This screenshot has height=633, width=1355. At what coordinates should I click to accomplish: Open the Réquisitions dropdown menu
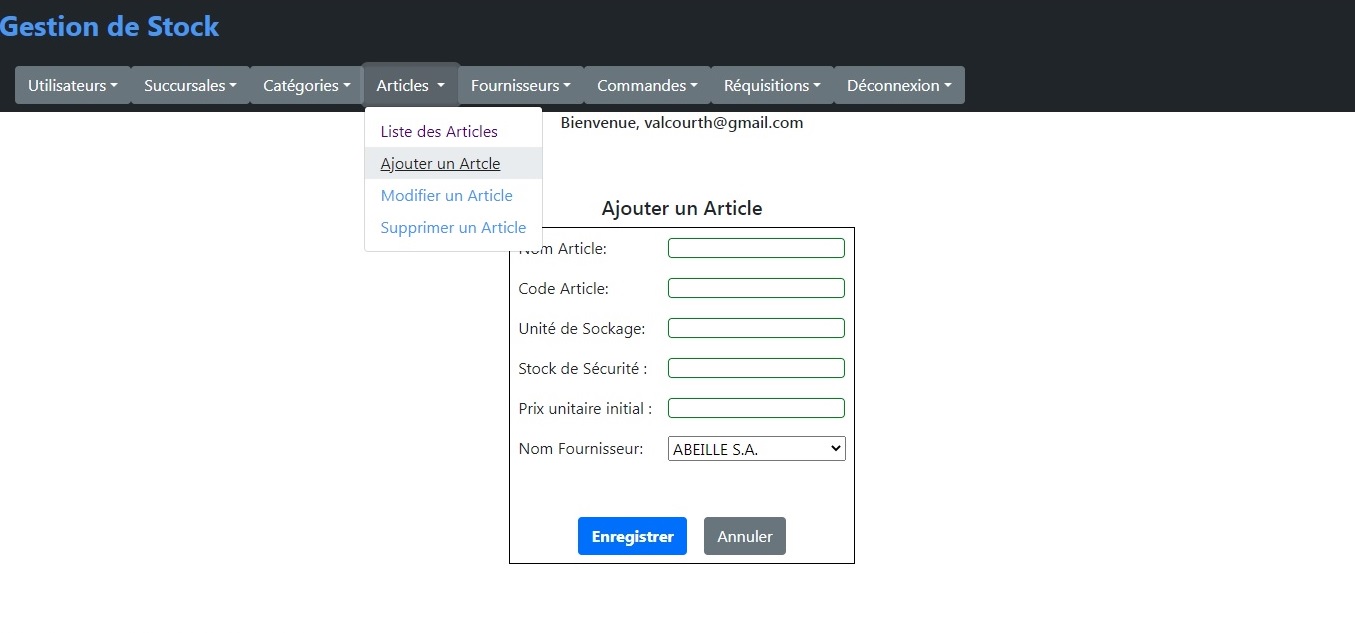(x=772, y=85)
